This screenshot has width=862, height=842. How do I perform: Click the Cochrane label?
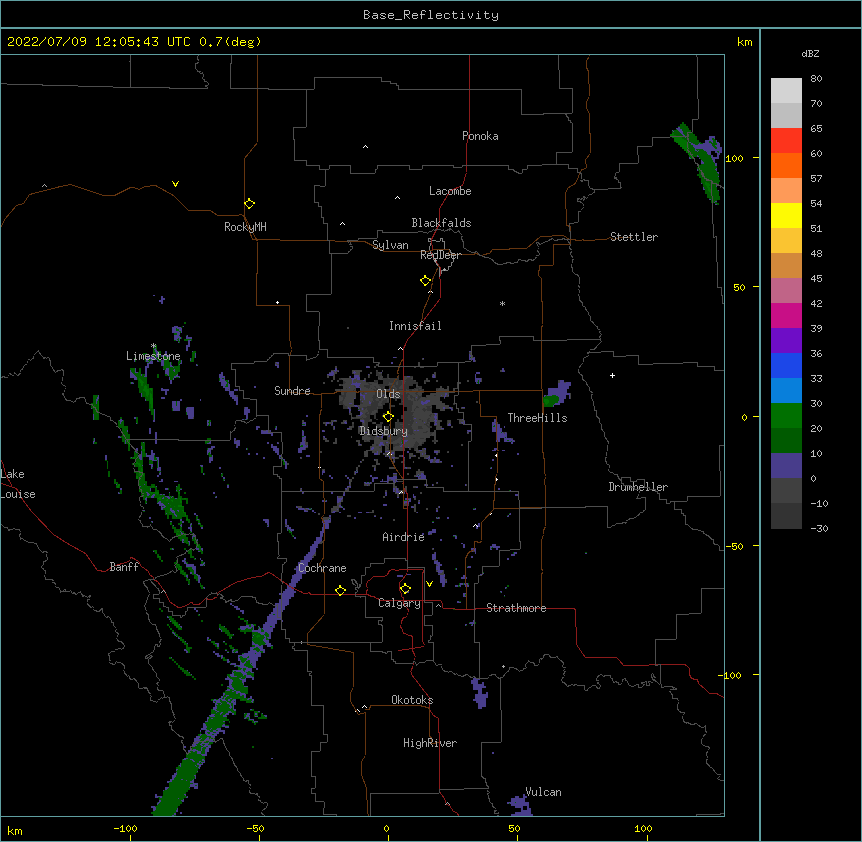coord(322,568)
